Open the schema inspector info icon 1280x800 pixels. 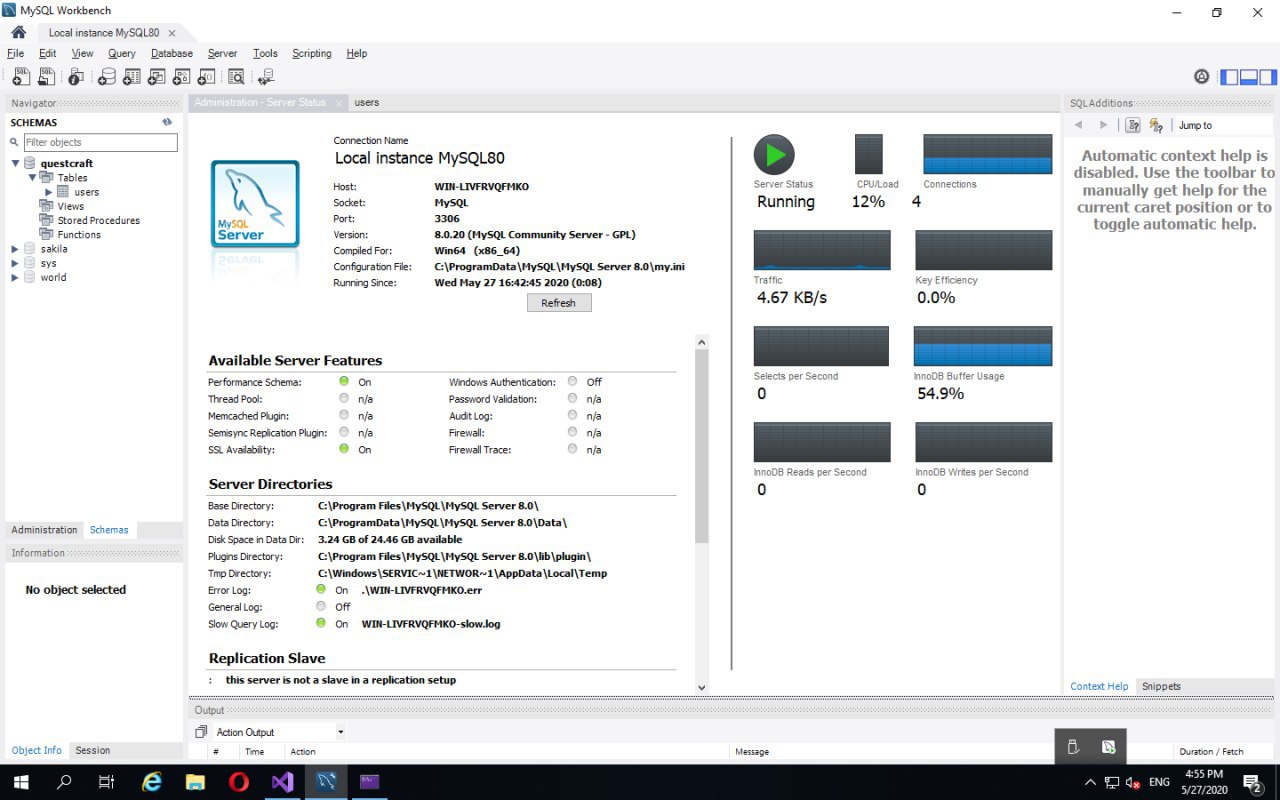[x=77, y=76]
